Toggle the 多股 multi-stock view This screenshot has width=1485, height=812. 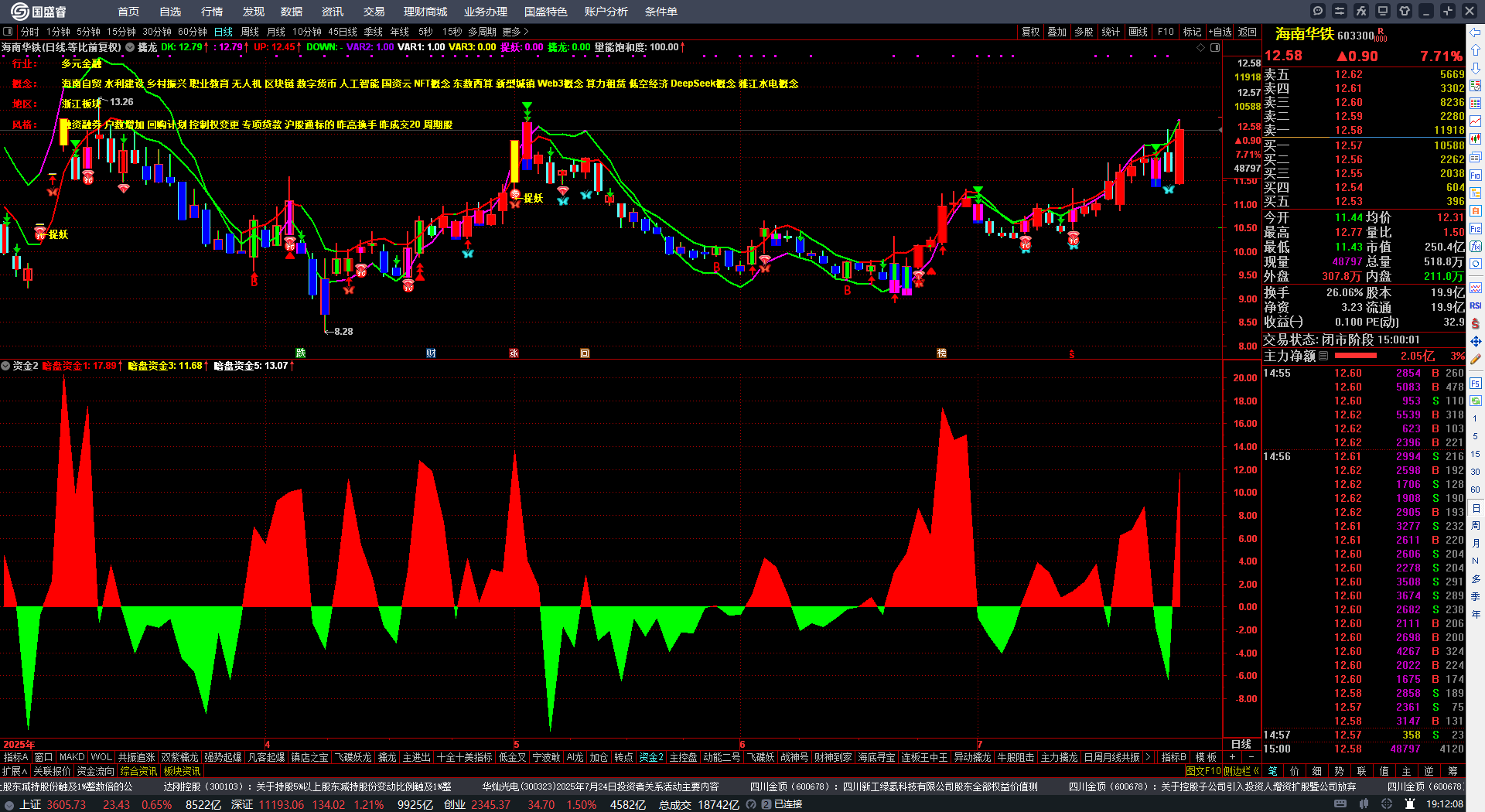[1084, 32]
